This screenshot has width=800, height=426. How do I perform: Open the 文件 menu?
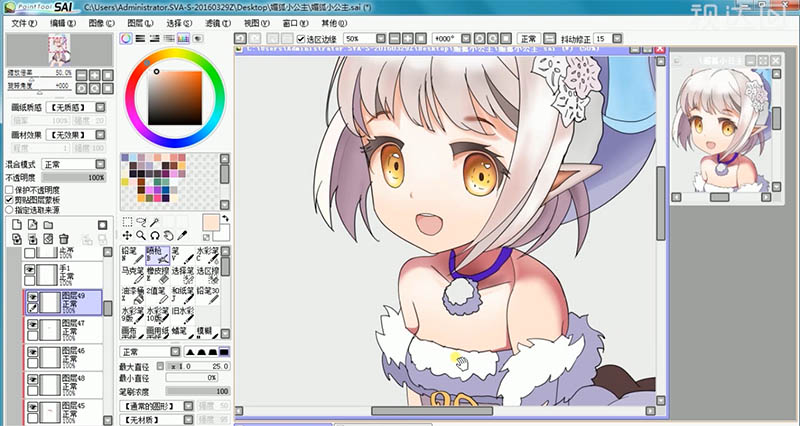tap(24, 23)
